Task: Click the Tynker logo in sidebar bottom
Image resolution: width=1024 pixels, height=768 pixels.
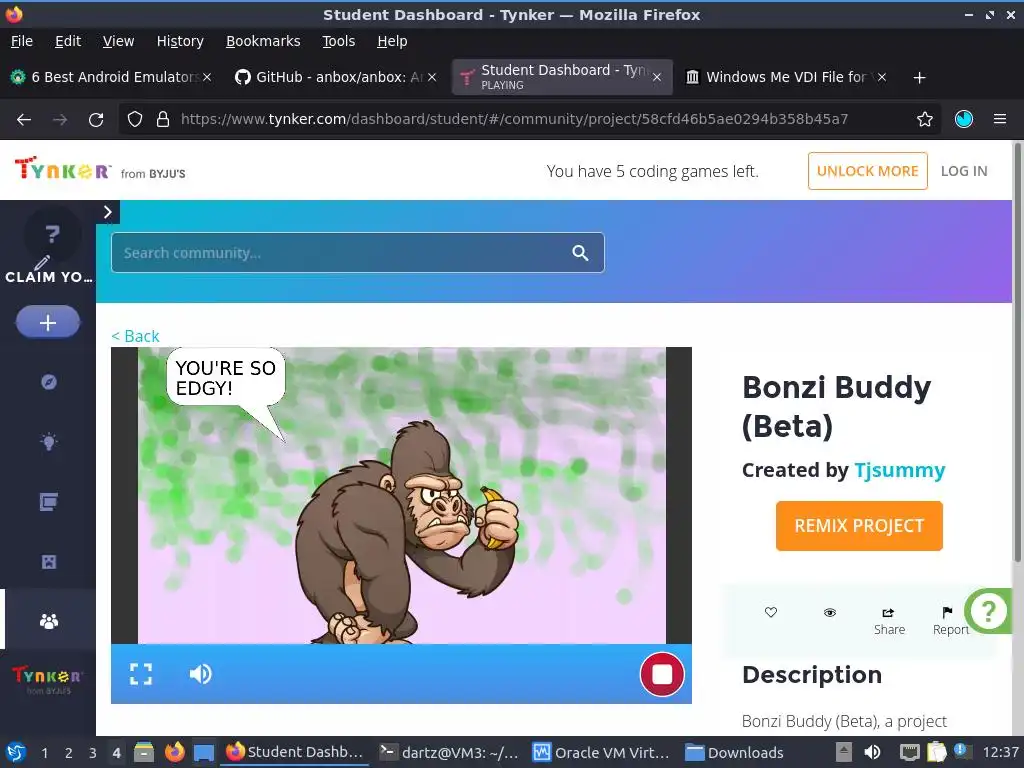Action: click(48, 679)
